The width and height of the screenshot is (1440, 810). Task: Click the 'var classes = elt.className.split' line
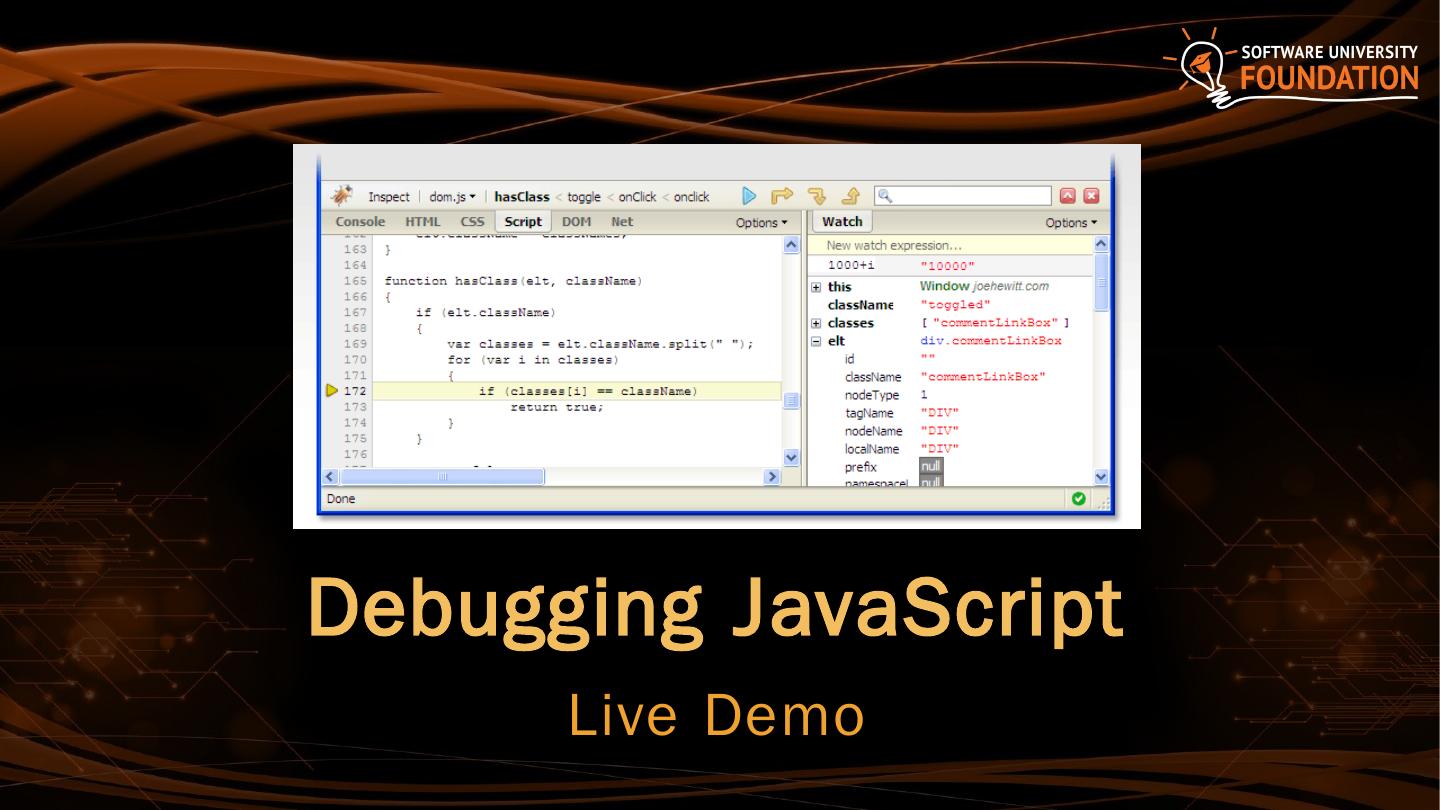pyautogui.click(x=600, y=344)
